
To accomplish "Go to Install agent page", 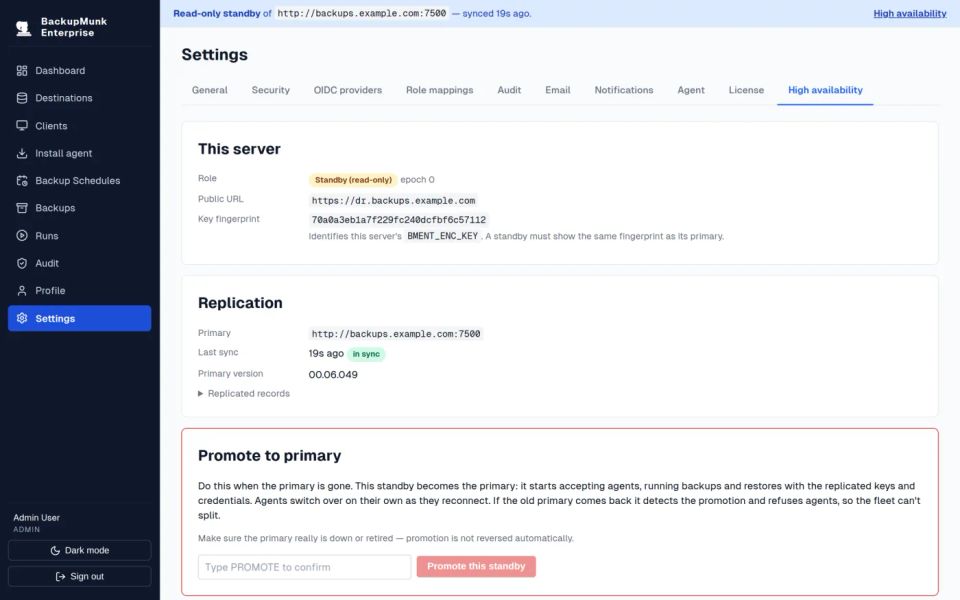I will click(80, 153).
